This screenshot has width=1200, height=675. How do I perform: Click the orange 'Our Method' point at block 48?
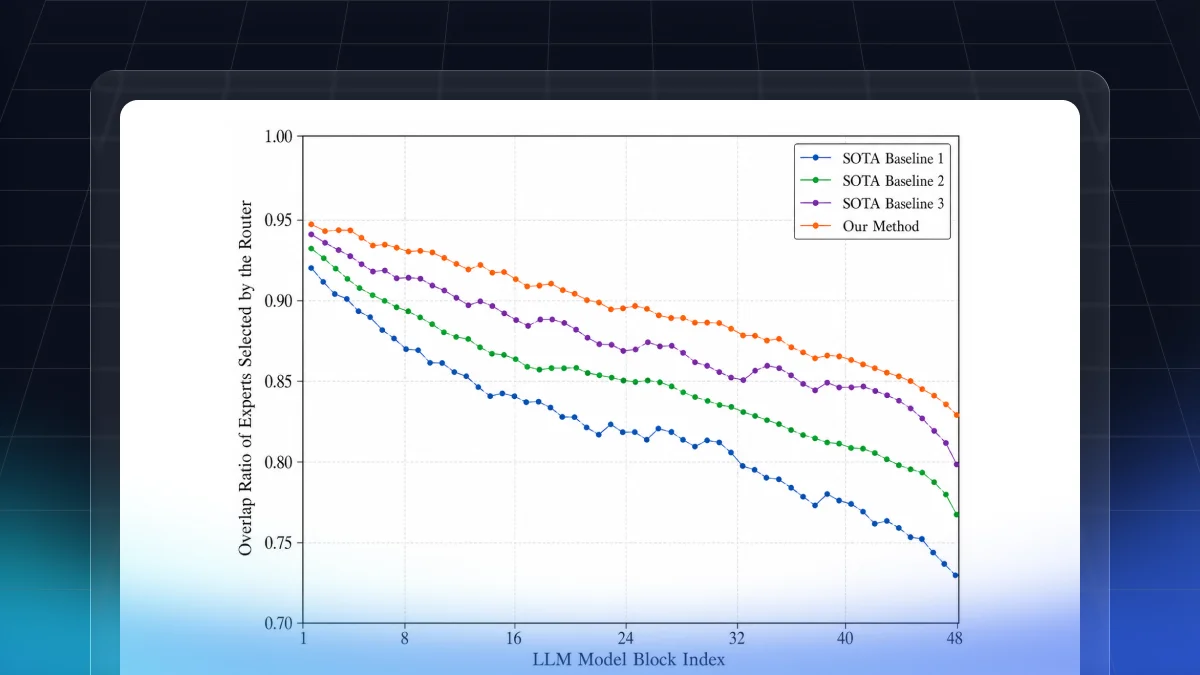(x=956, y=415)
